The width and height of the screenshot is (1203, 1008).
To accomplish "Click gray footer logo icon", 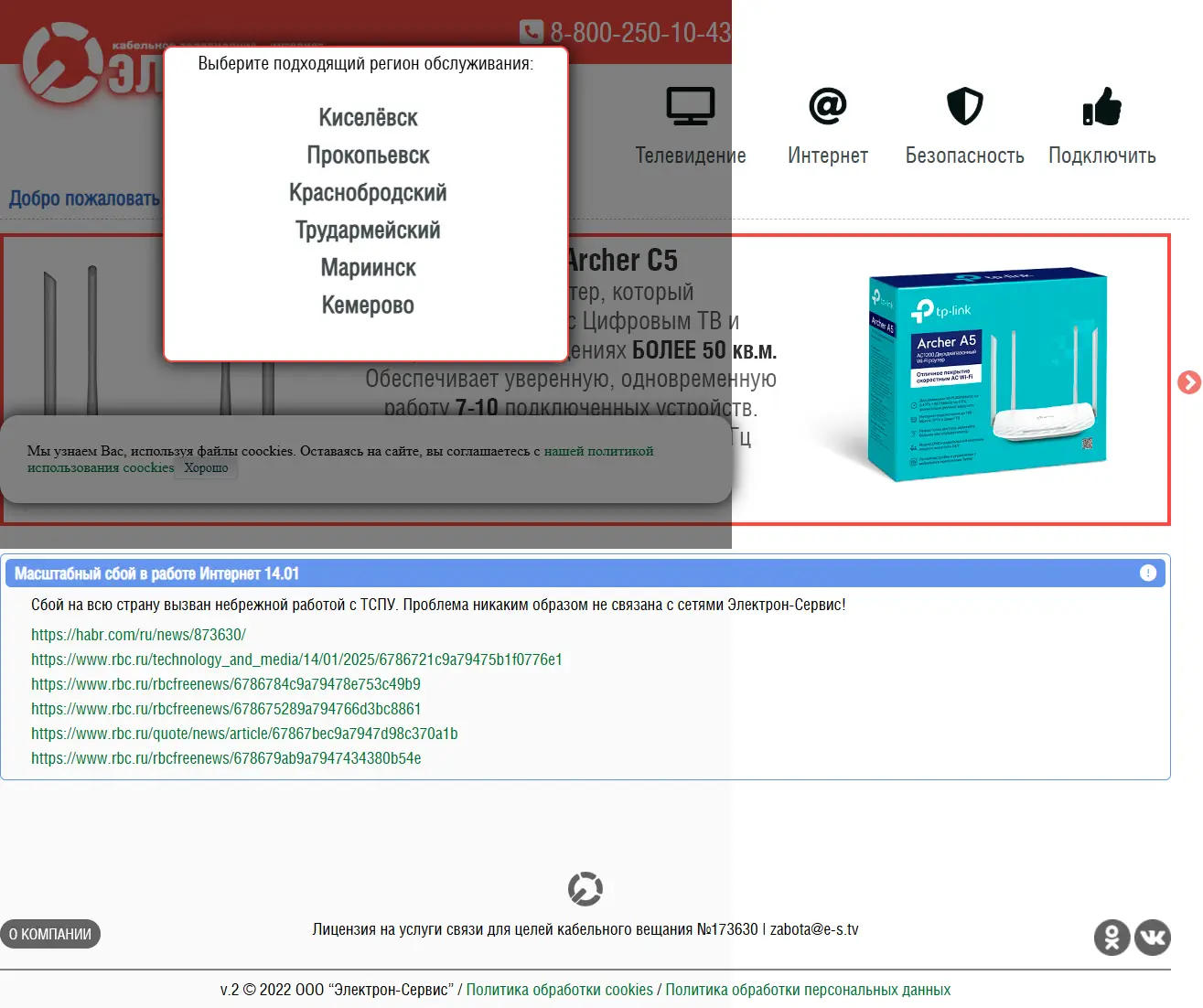I will pyautogui.click(x=585, y=889).
